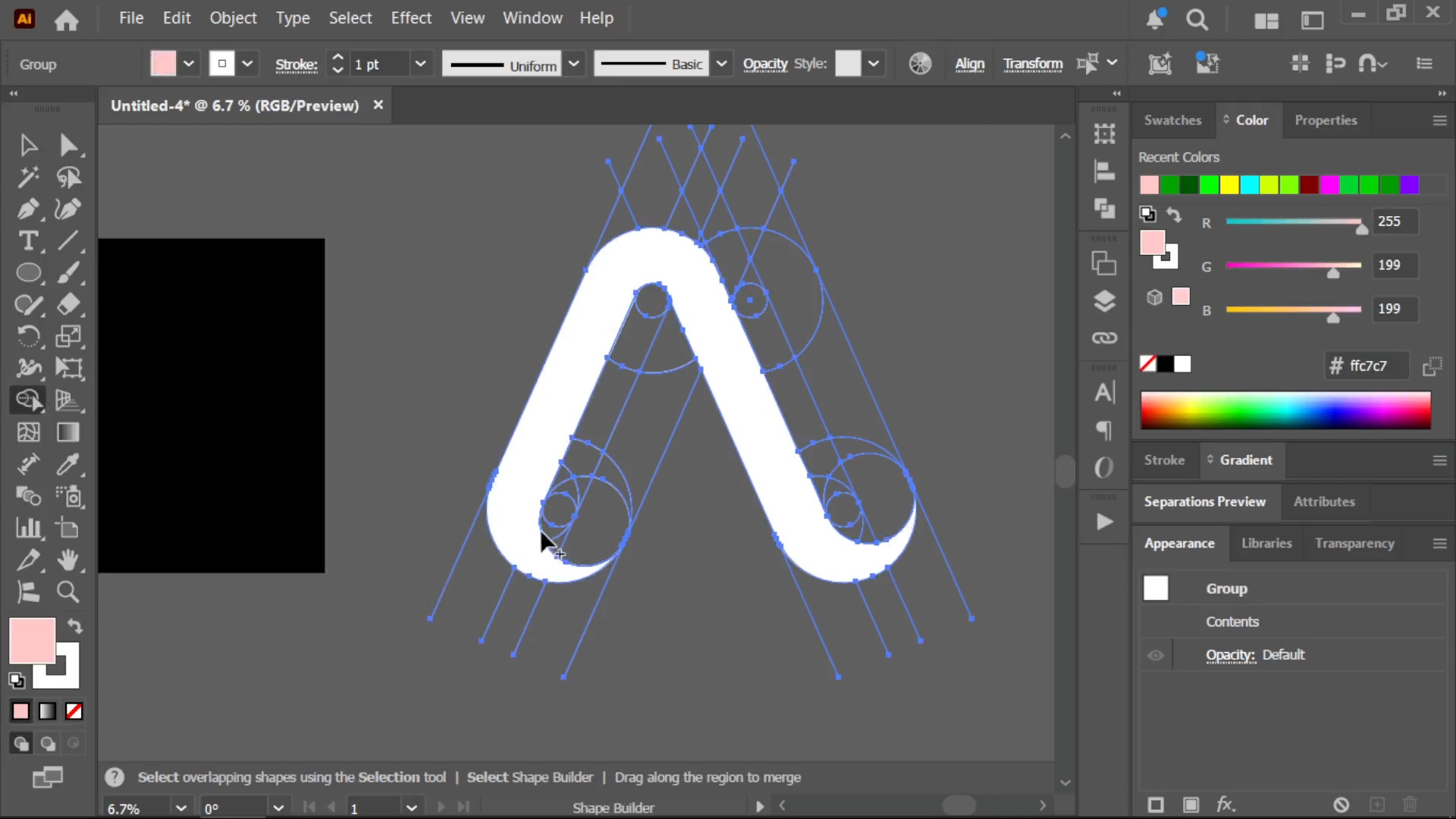Select the Type tool
1456x819 pixels.
point(28,241)
